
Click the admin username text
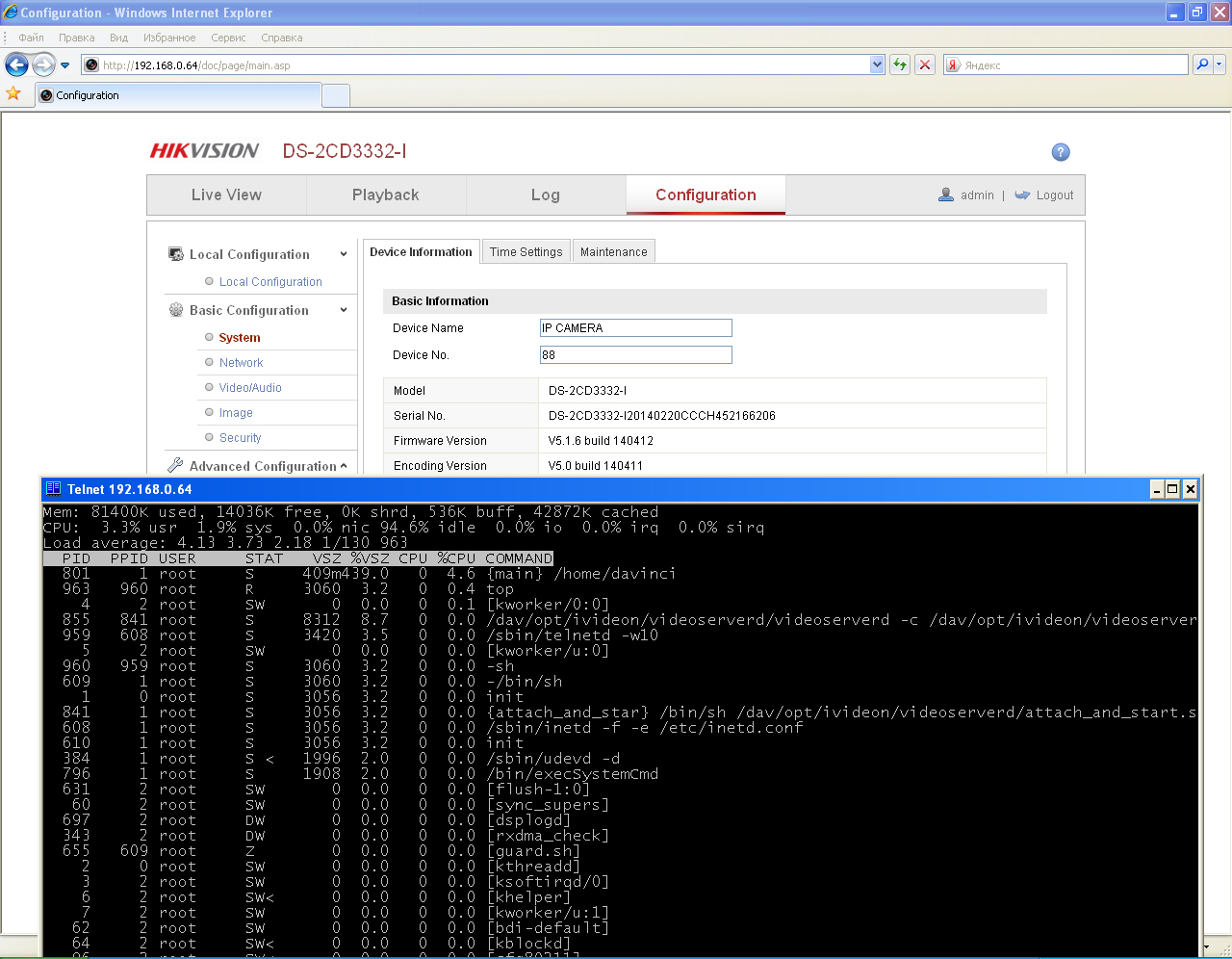[x=977, y=194]
